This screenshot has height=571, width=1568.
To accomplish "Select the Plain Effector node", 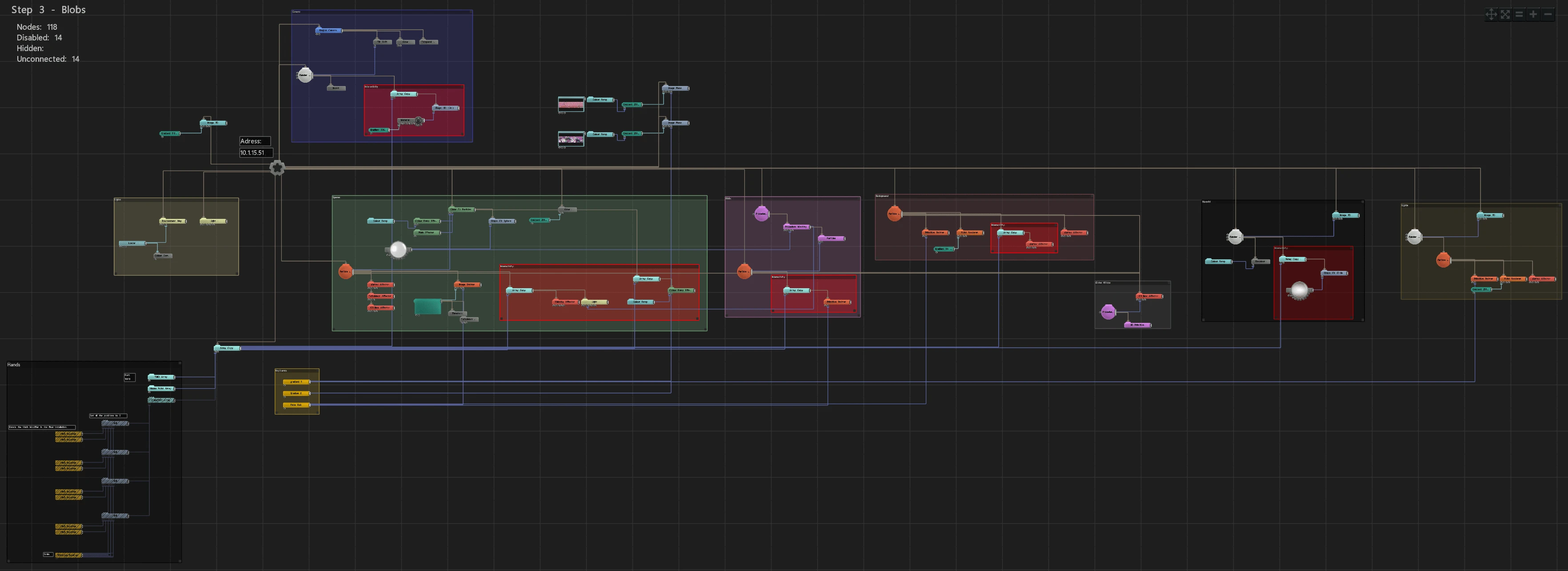I will (427, 232).
